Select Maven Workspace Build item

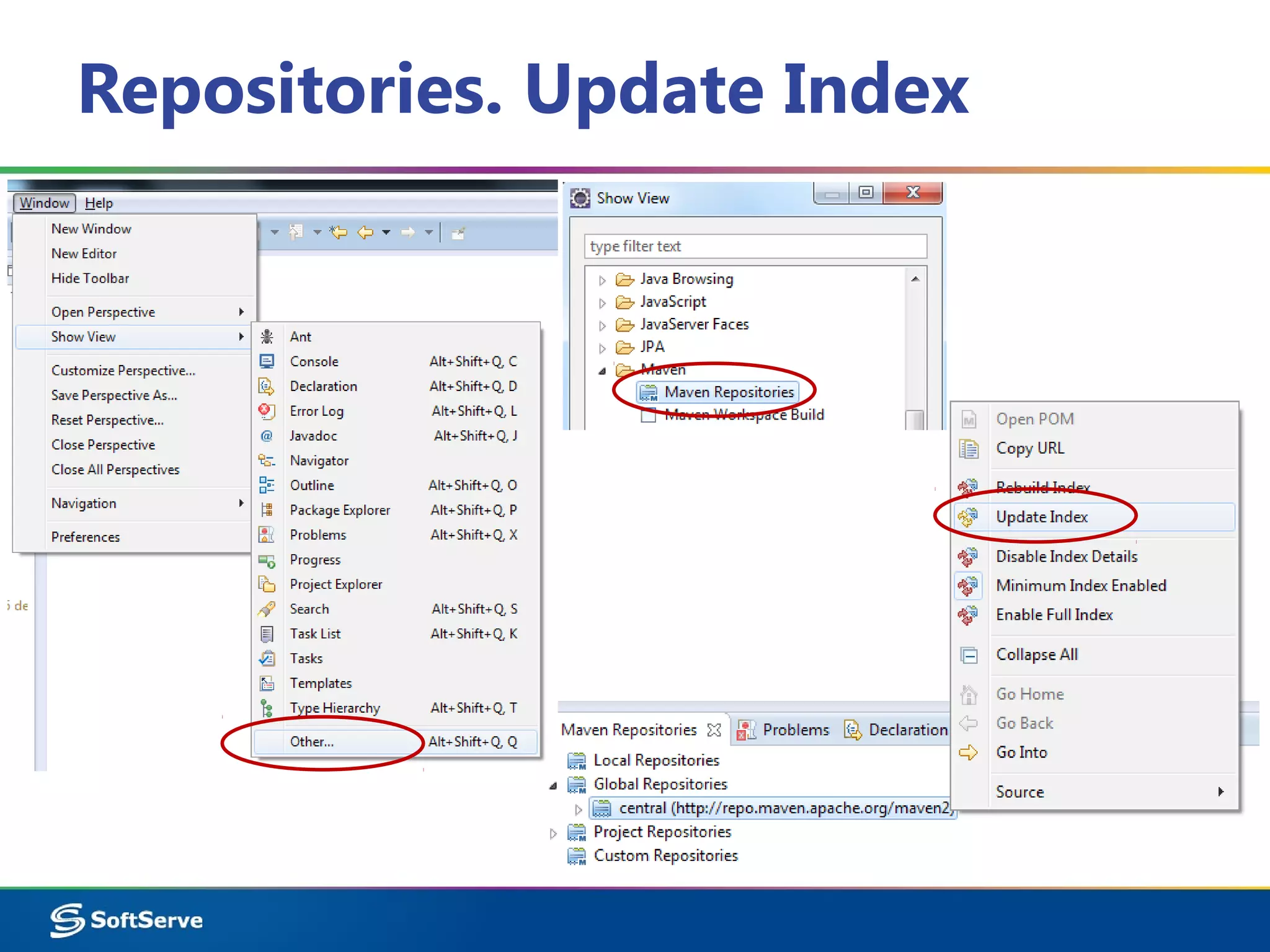pyautogui.click(x=733, y=415)
